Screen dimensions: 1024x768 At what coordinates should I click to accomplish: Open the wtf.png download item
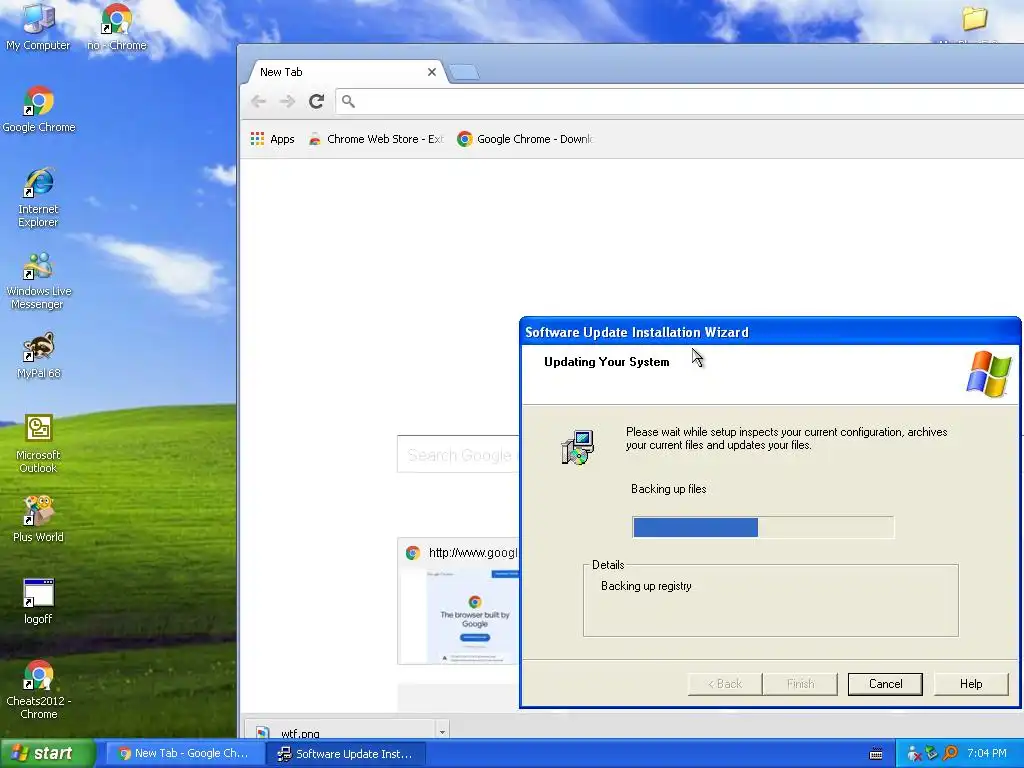[340, 731]
